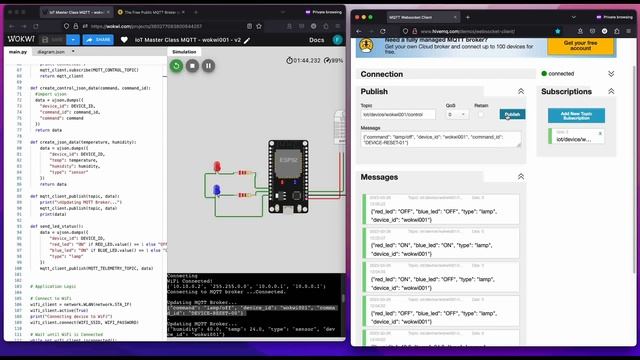
Task: Open the HiveMQ browser hamburger menu
Action: coord(629,31)
